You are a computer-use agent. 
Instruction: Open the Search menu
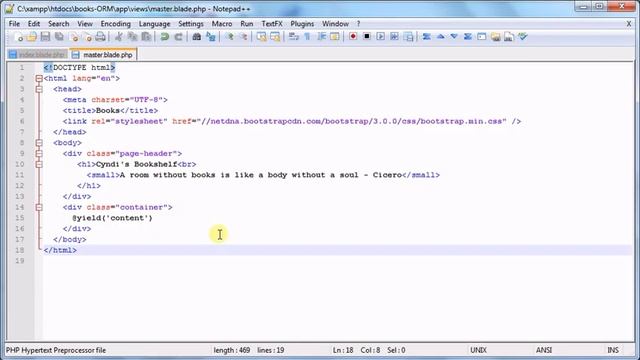pos(59,24)
